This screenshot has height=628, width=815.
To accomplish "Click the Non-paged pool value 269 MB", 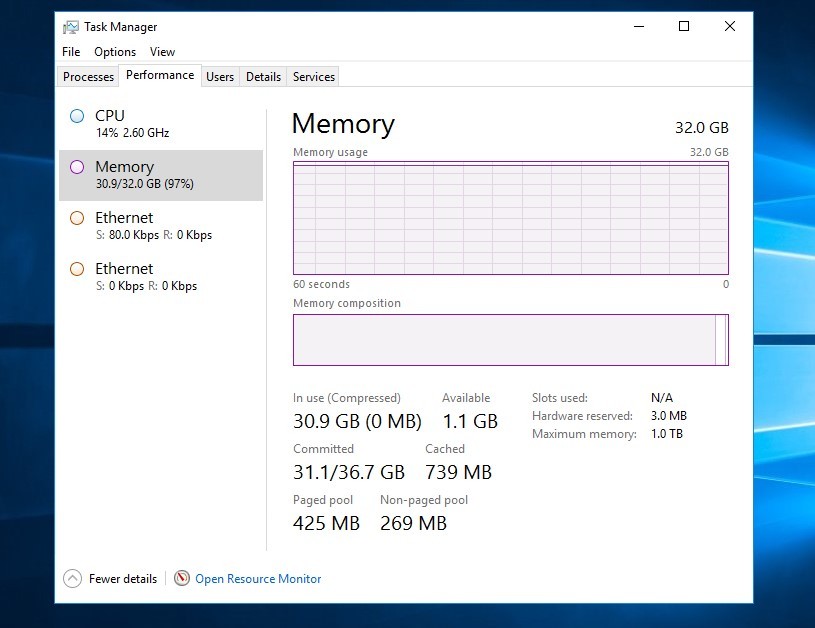I will [413, 523].
